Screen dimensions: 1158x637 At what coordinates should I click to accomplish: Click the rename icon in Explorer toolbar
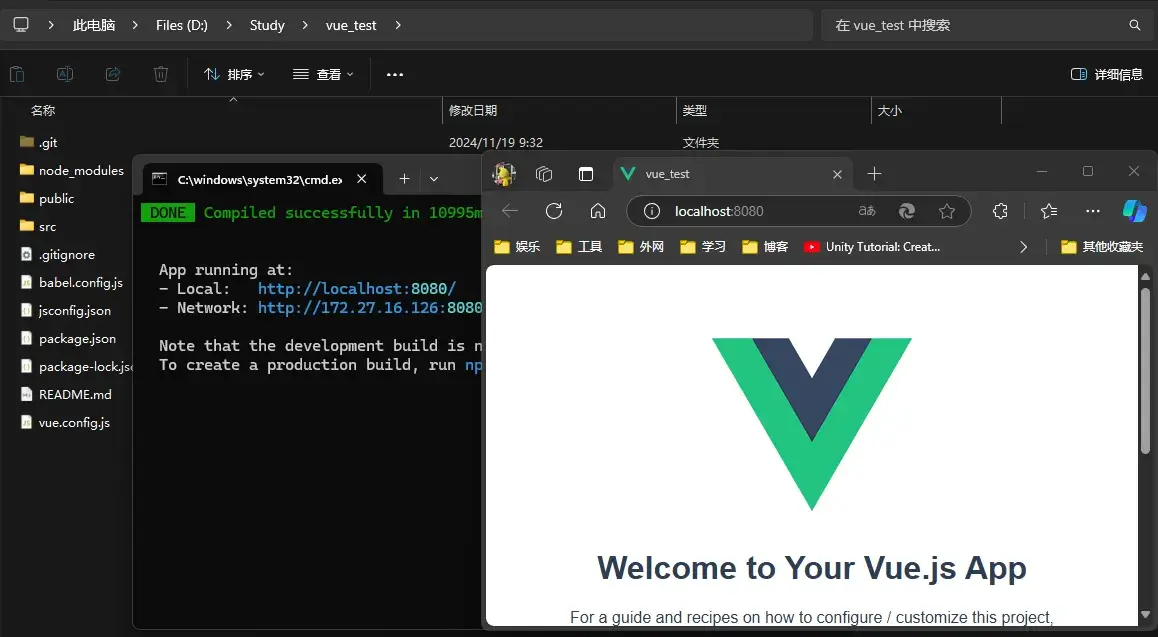65,74
